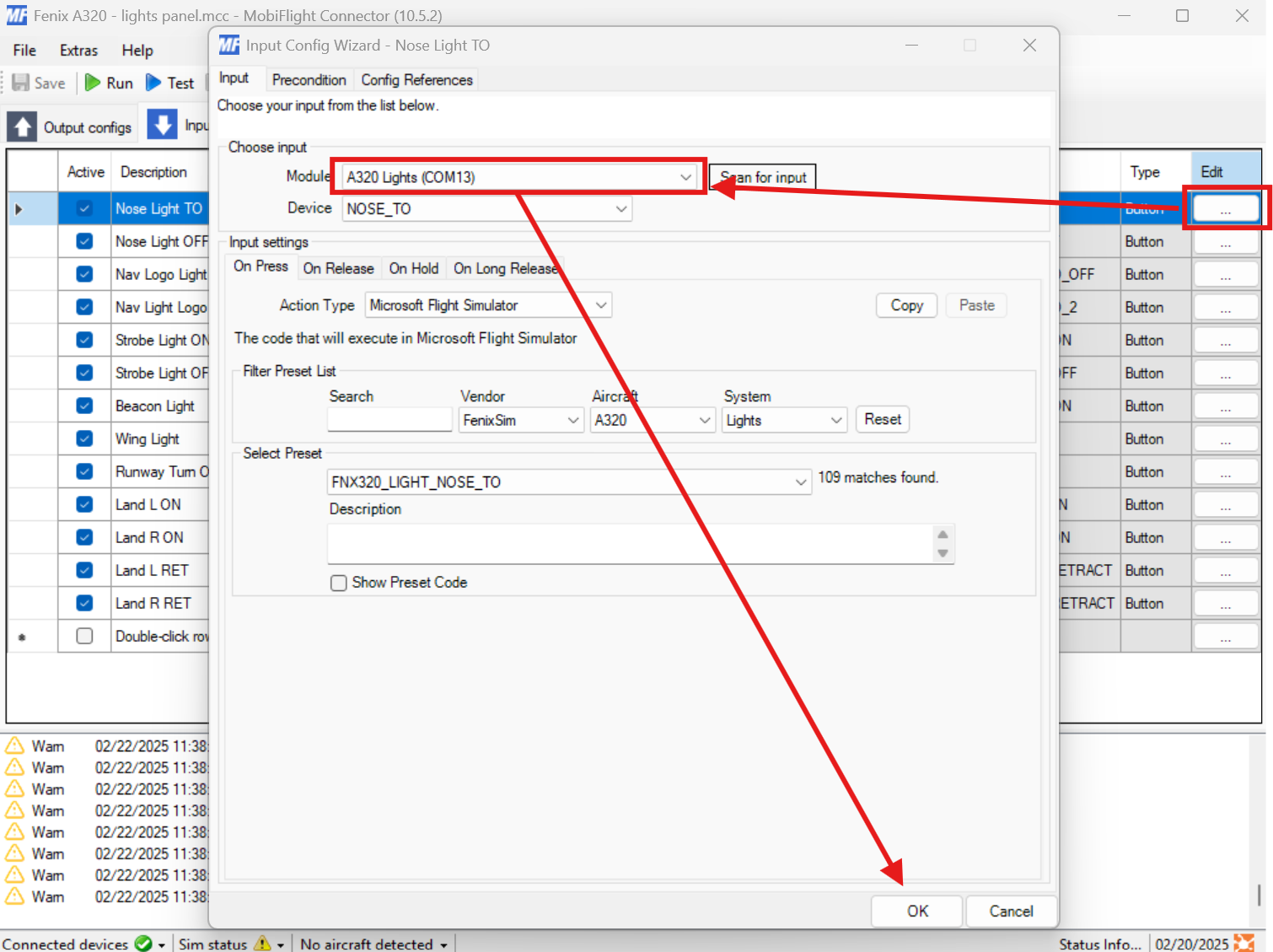Select the Strobe Light ON row description
The width and height of the screenshot is (1273, 952).
161,340
